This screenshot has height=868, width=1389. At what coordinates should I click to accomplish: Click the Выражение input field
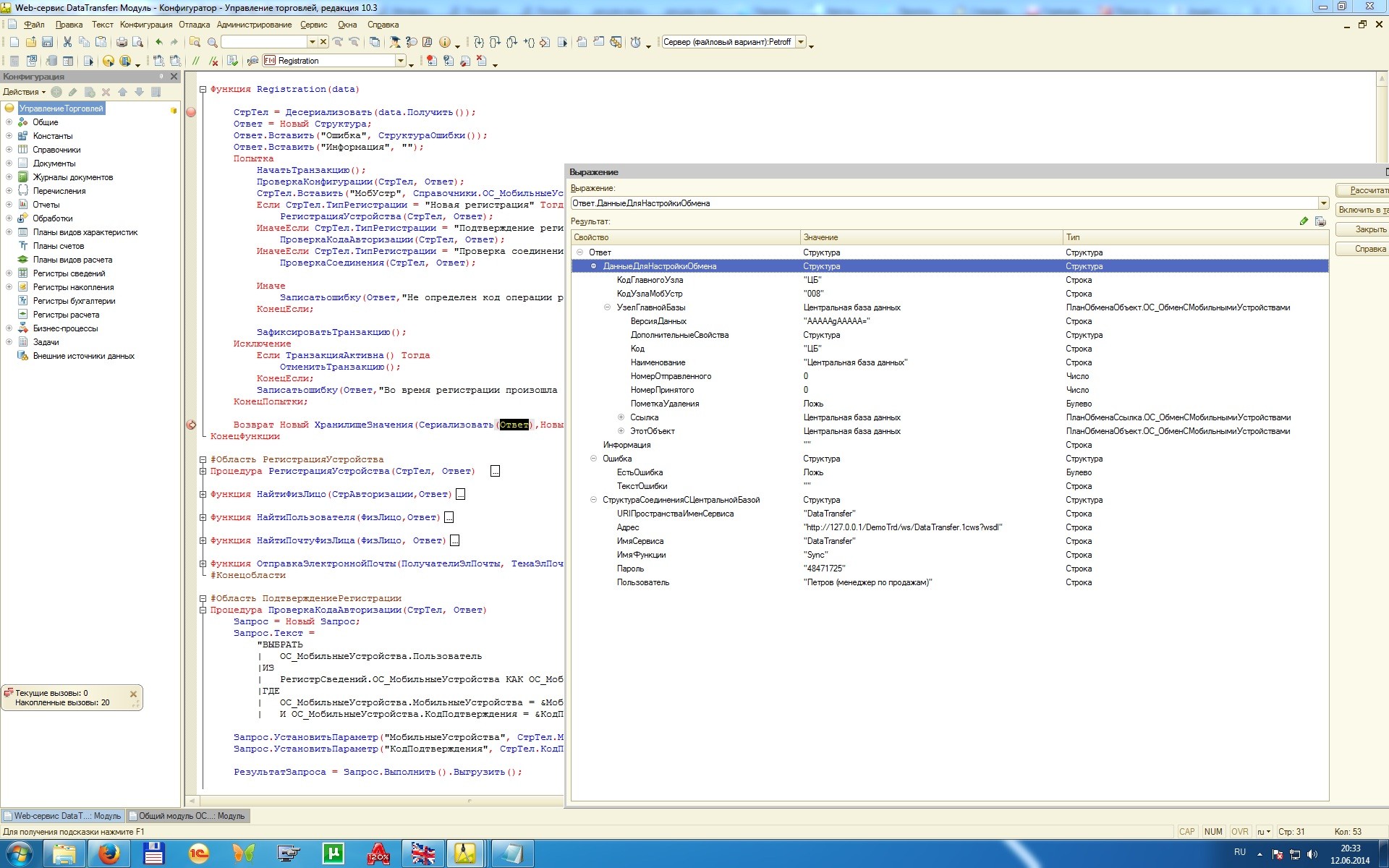coord(940,203)
